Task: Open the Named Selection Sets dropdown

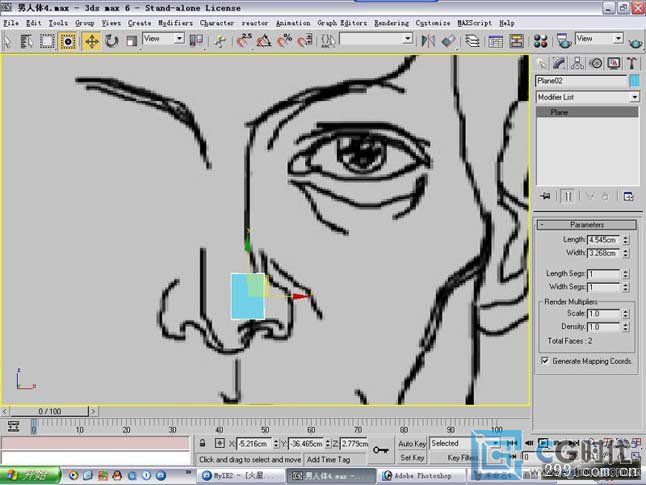Action: coord(376,39)
